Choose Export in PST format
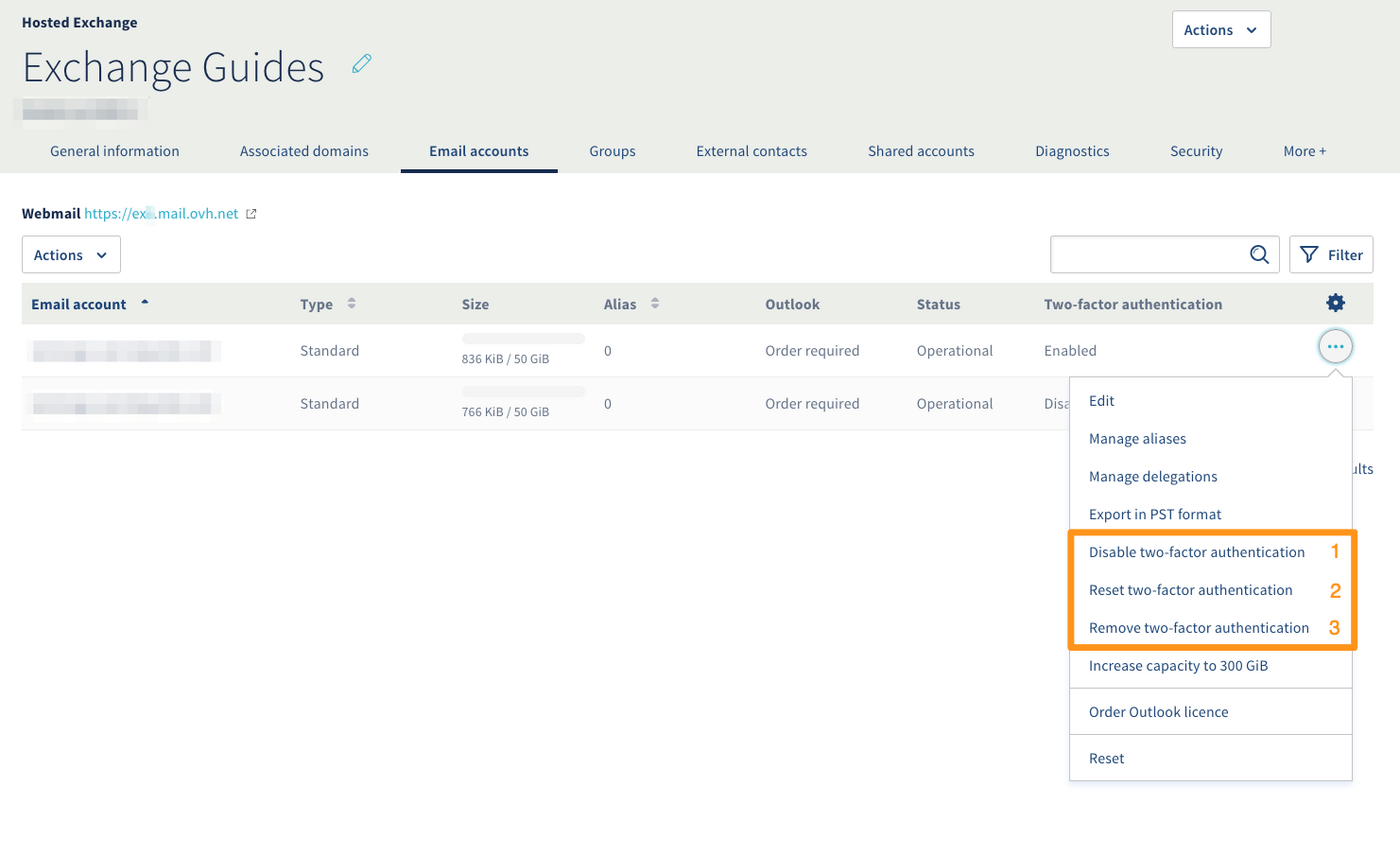Screen dimensions: 1400x856 (x=1155, y=514)
